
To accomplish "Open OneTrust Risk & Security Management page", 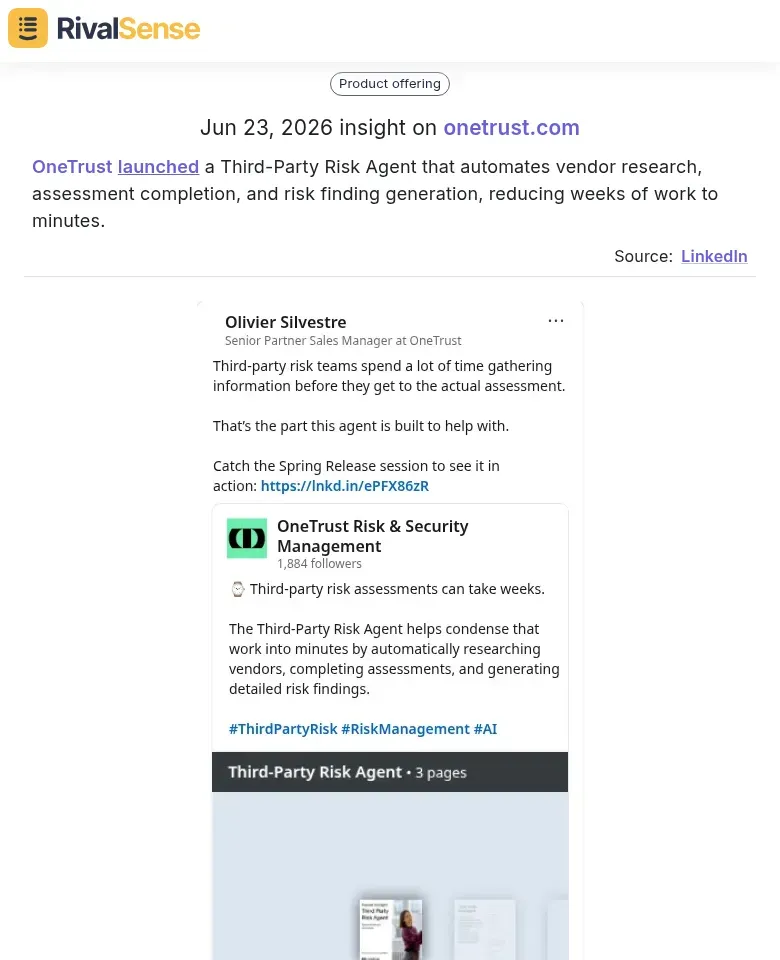I will pos(372,536).
